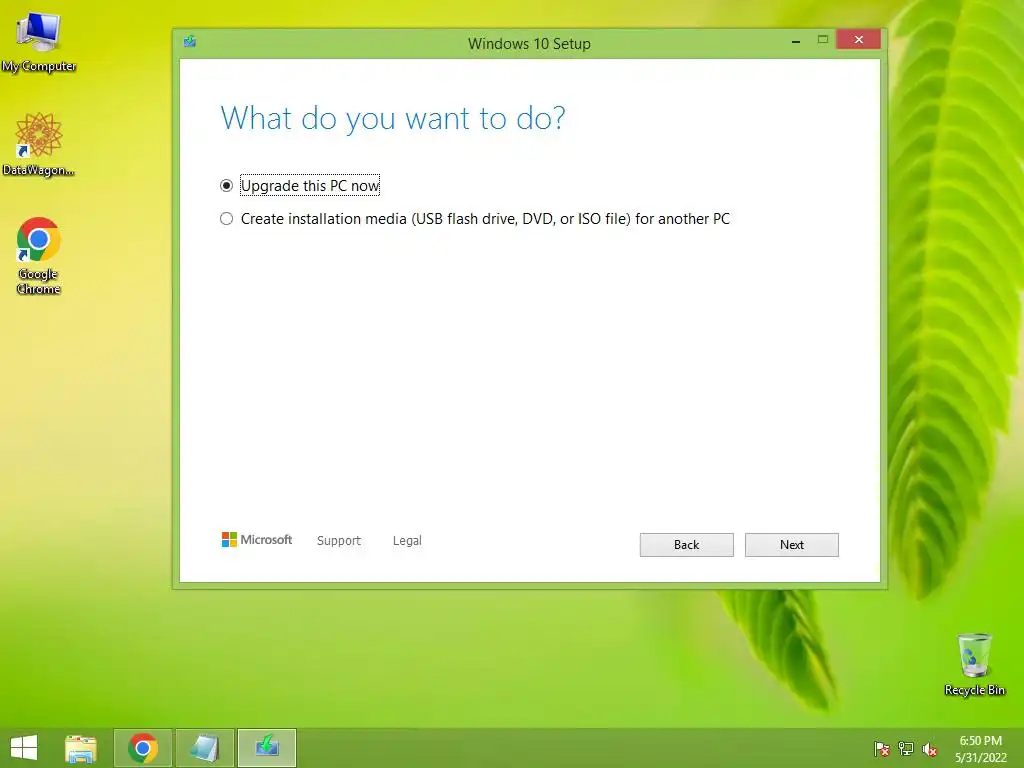Open the Legal link
The width and height of the screenshot is (1024, 768).
(x=407, y=541)
